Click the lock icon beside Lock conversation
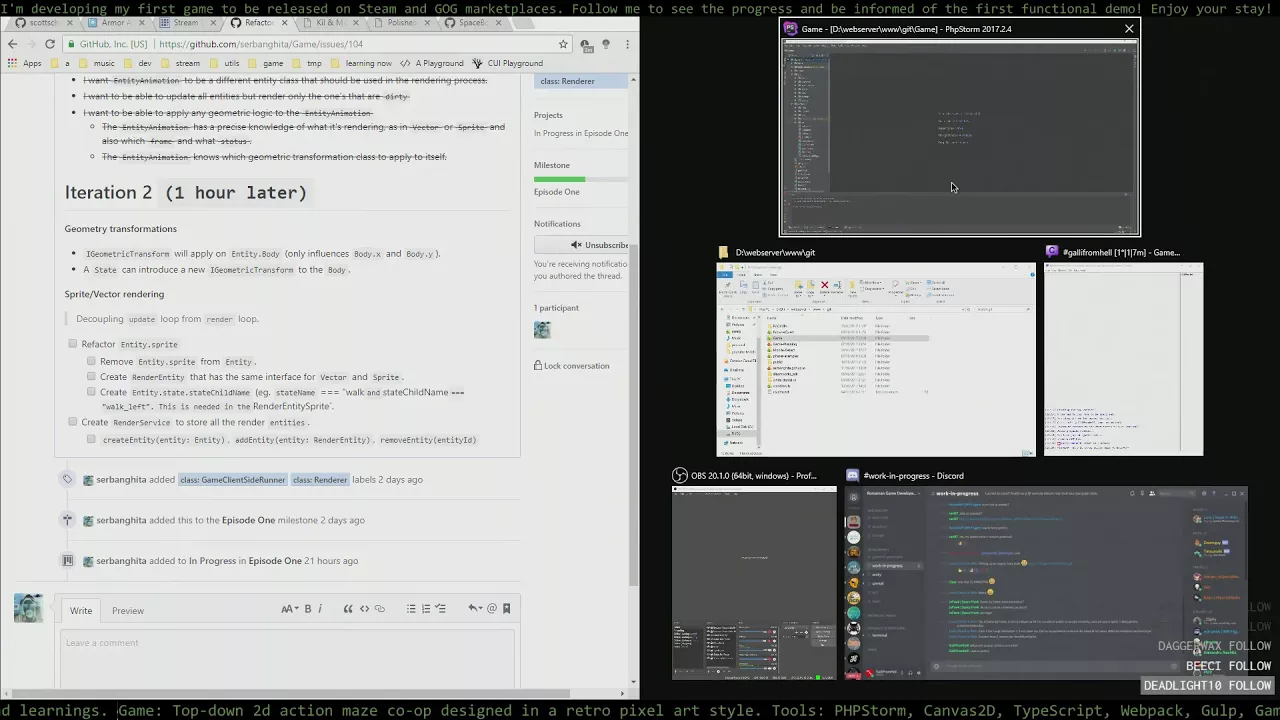Image resolution: width=1280 pixels, height=720 pixels. (x=538, y=366)
